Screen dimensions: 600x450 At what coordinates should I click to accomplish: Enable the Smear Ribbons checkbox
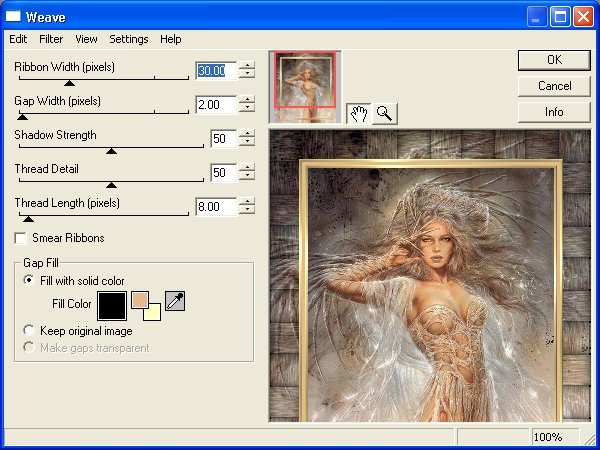pyautogui.click(x=20, y=238)
